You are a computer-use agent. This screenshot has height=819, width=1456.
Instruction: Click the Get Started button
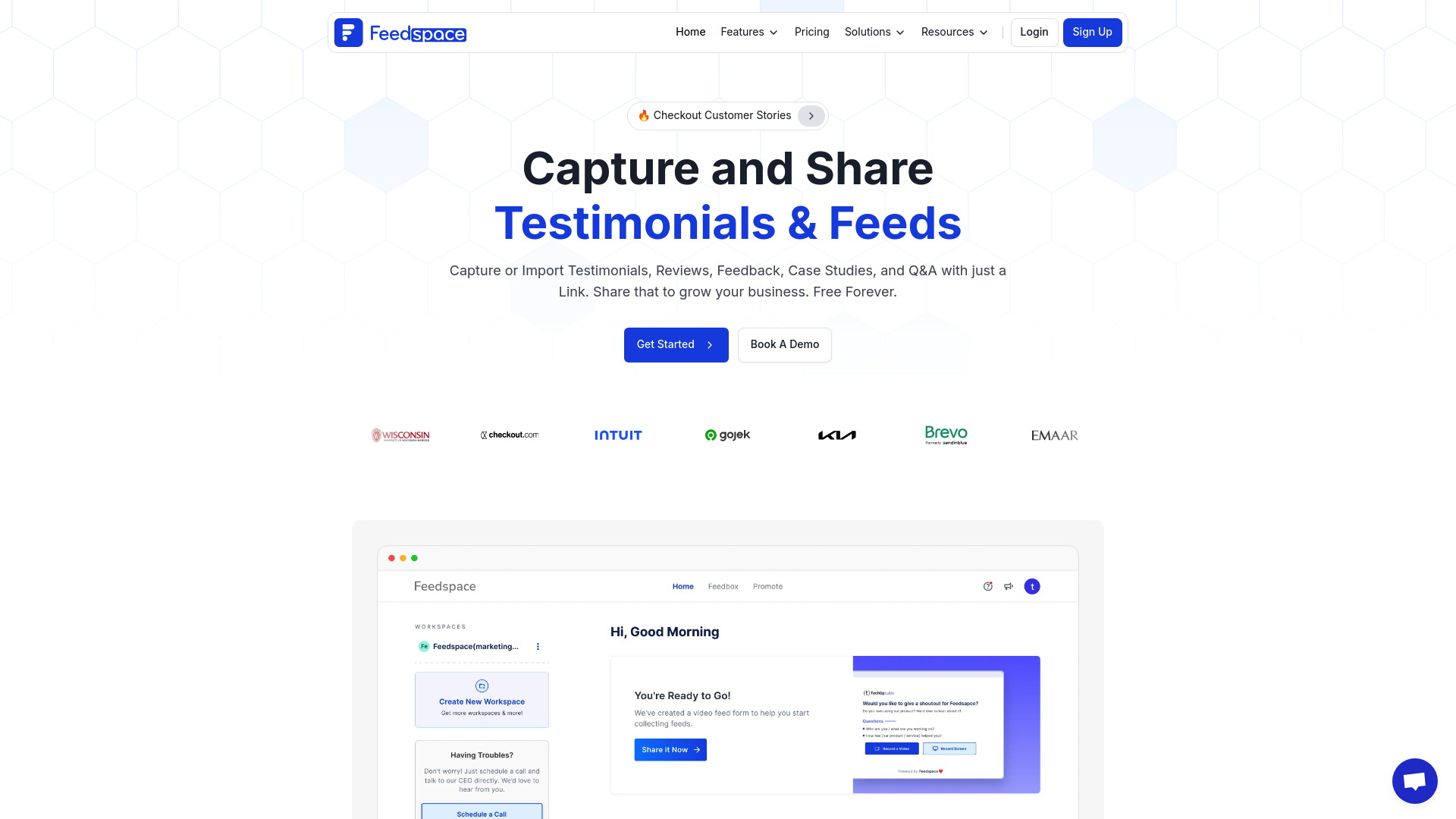coord(676,345)
